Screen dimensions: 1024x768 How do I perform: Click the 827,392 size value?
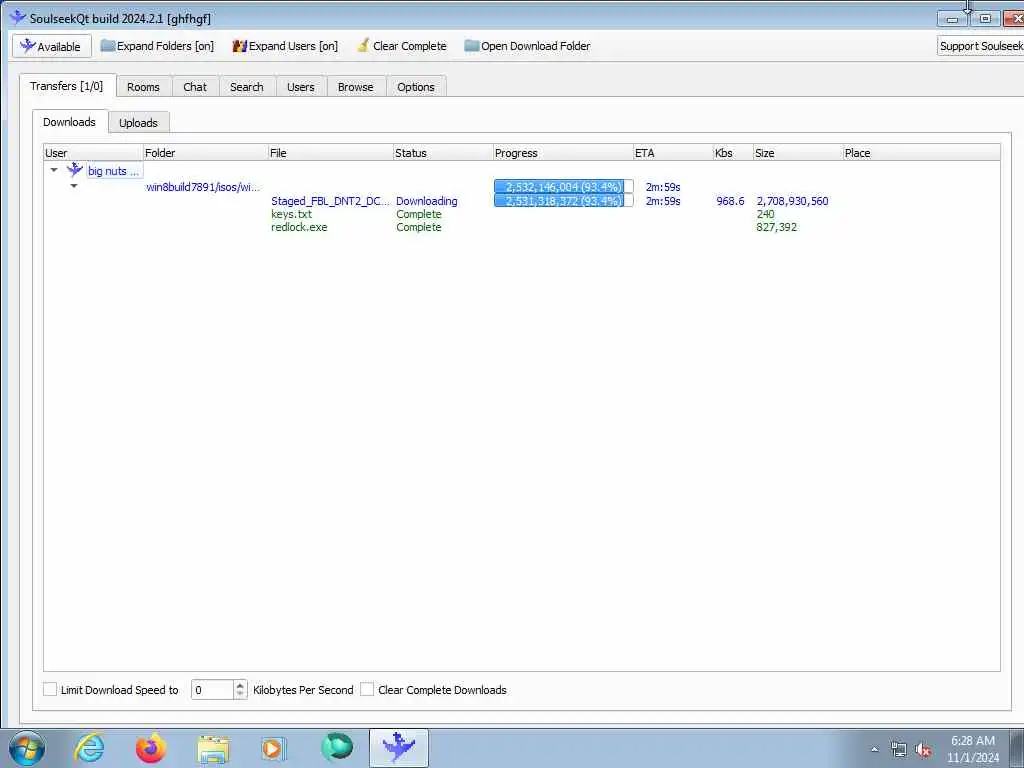pos(776,227)
